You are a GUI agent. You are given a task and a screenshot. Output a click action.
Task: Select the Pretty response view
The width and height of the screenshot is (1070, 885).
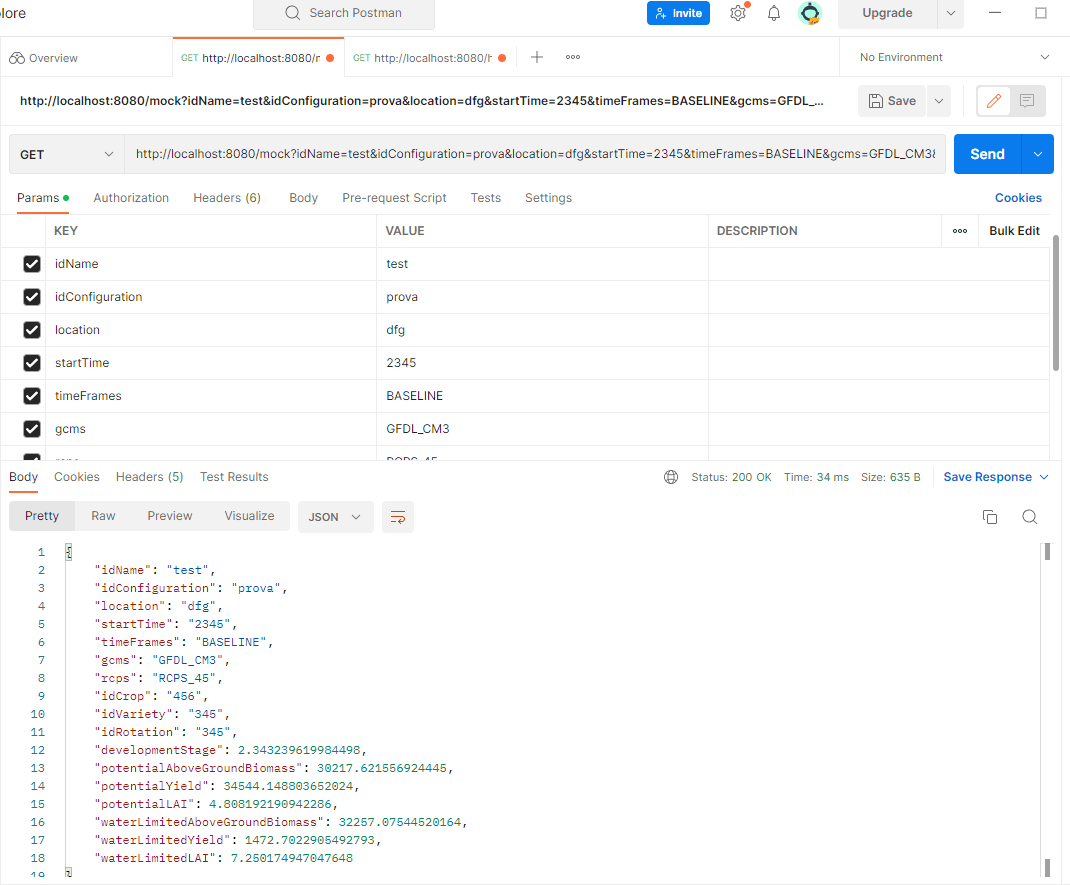[42, 516]
